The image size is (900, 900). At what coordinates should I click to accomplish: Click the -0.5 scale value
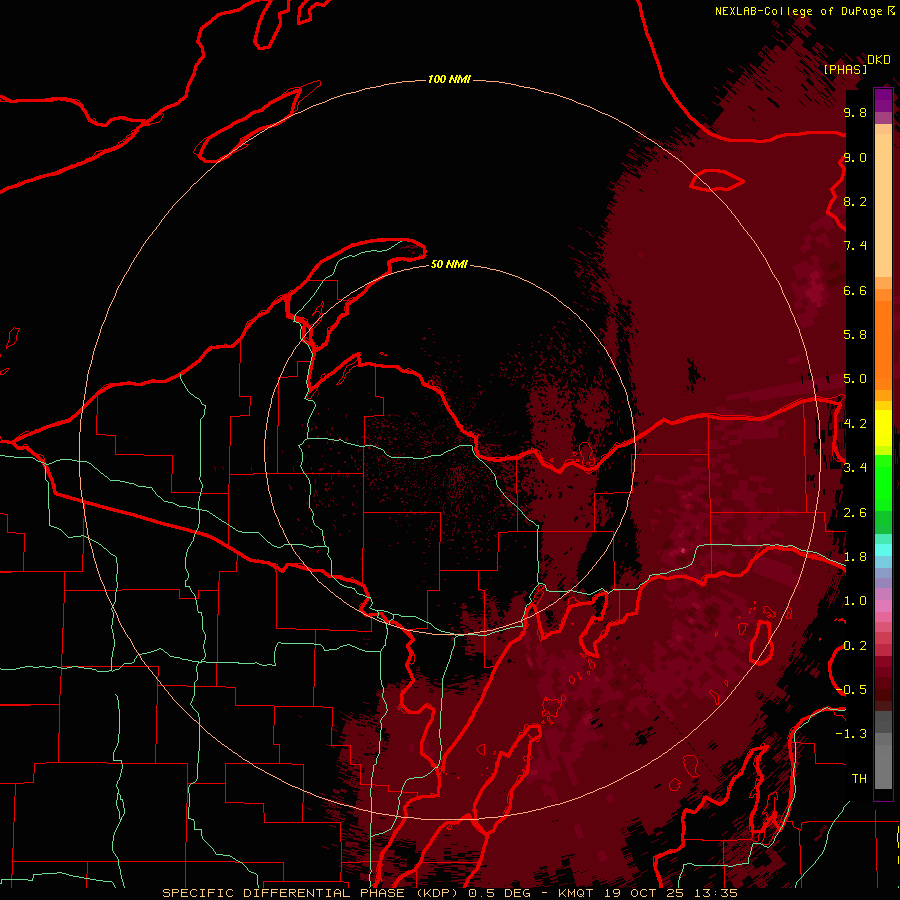(x=852, y=690)
